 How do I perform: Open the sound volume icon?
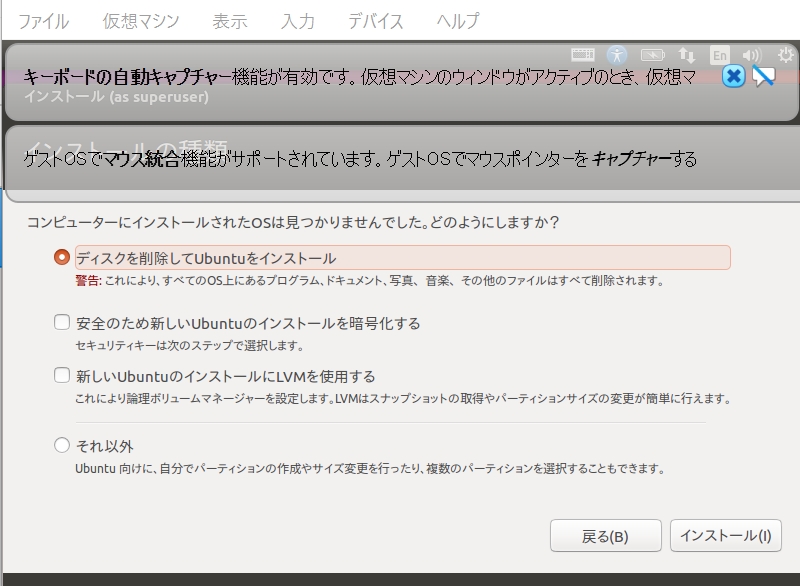click(752, 55)
